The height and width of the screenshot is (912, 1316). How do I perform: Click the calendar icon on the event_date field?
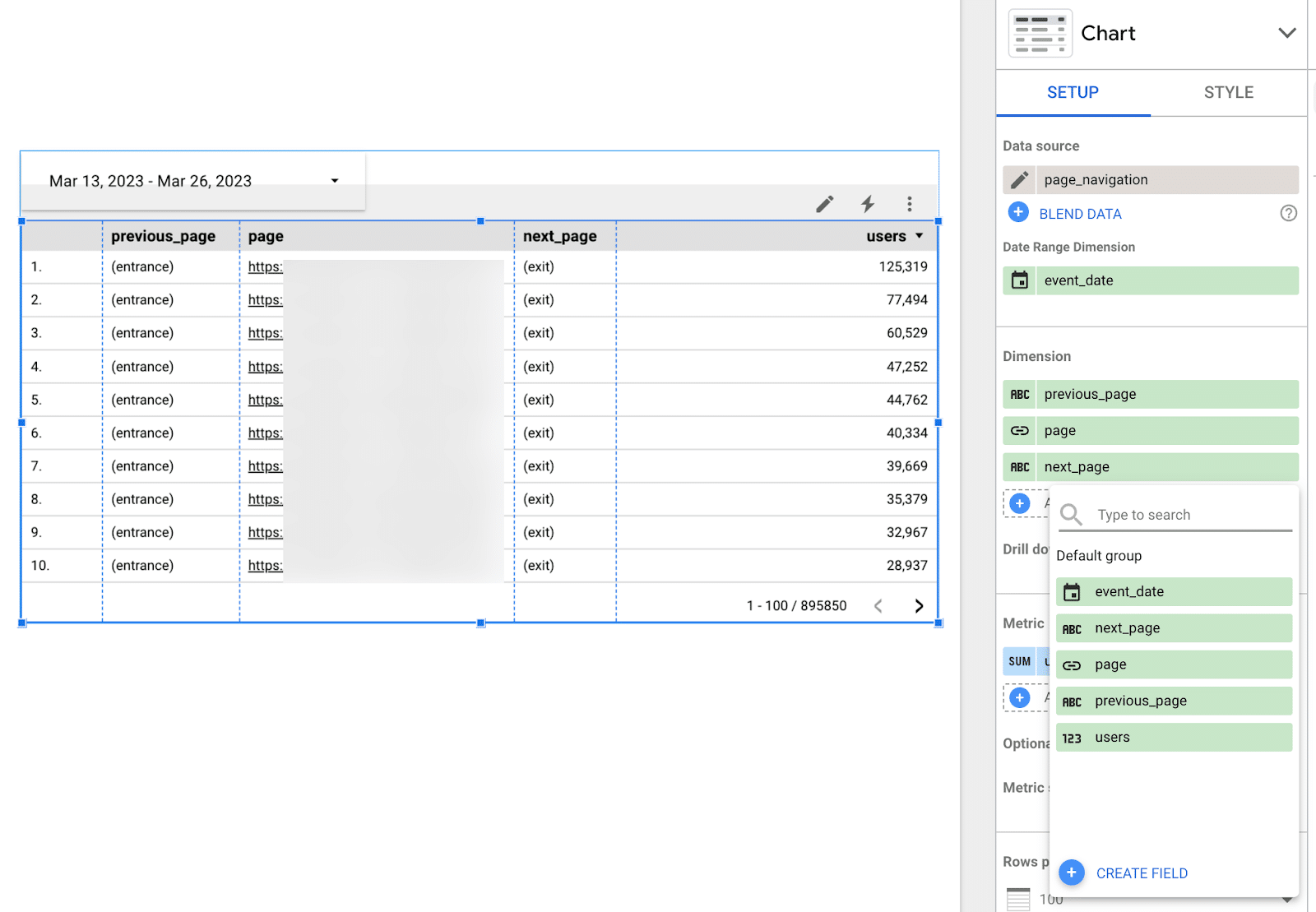pos(1021,280)
